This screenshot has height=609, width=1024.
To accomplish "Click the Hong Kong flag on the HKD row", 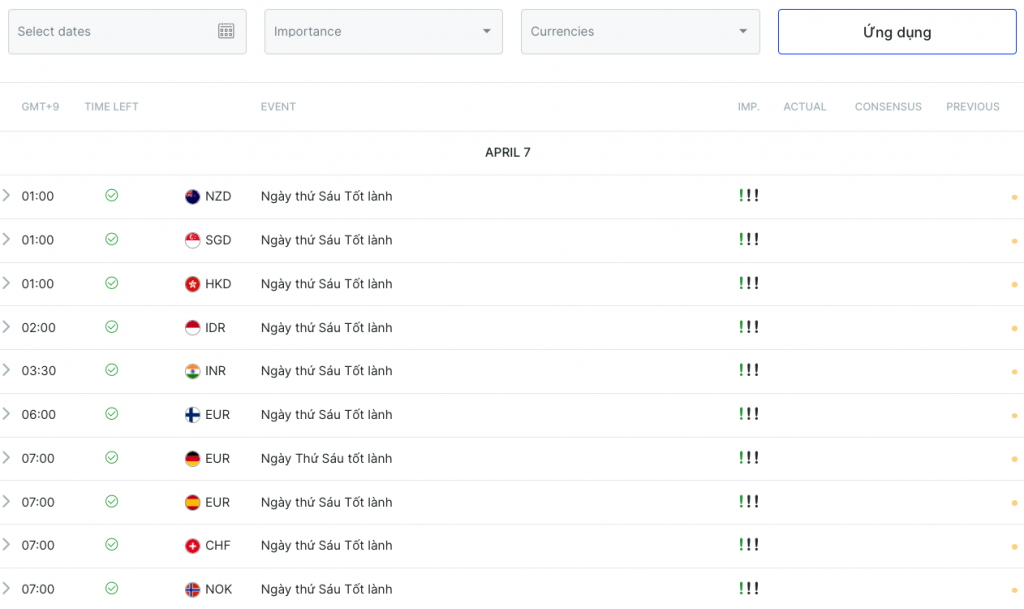I will click(190, 284).
